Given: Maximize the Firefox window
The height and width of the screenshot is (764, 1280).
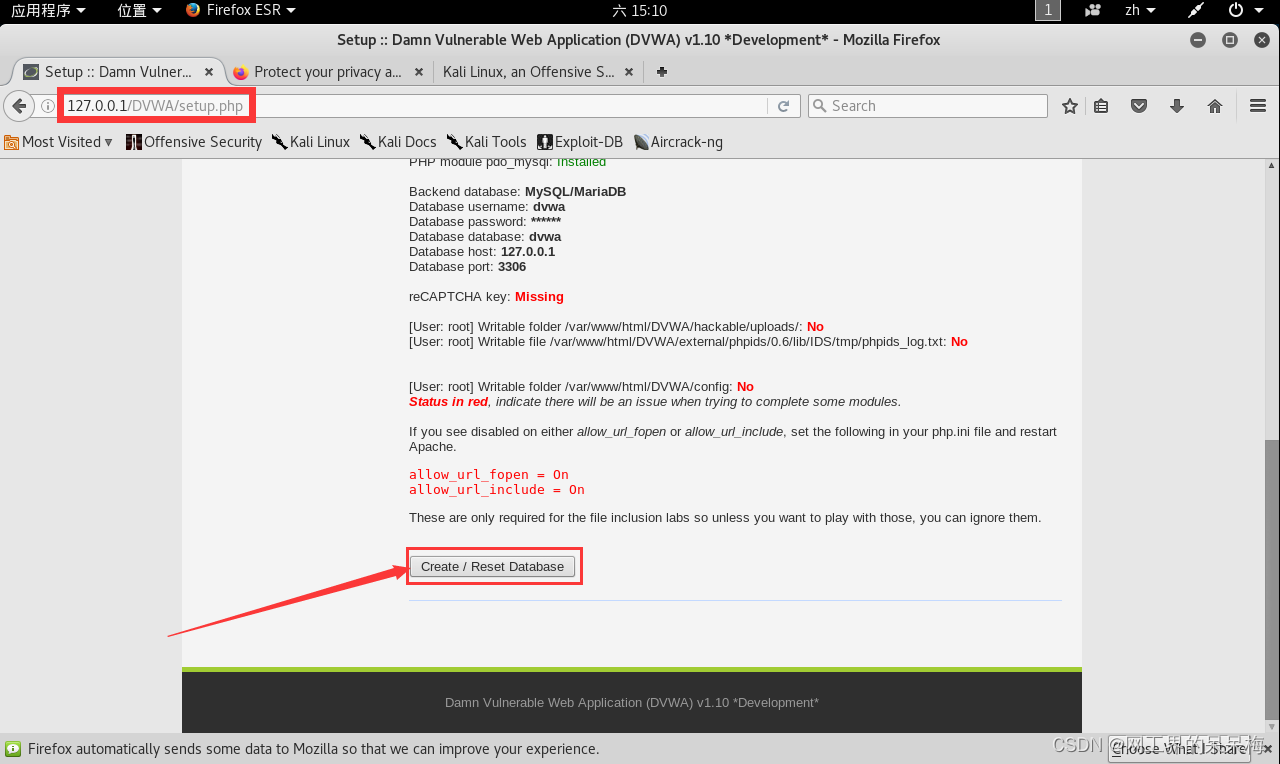Looking at the screenshot, I should click(1230, 40).
